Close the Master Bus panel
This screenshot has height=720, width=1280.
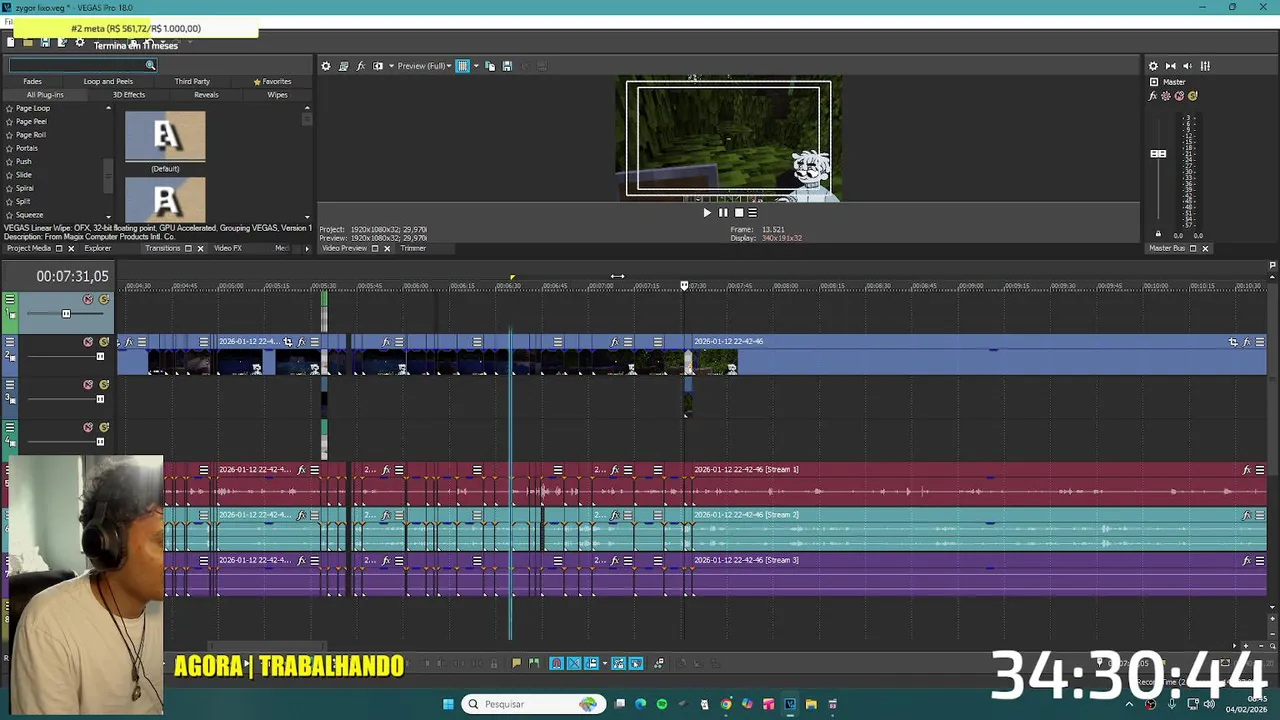tap(1205, 248)
